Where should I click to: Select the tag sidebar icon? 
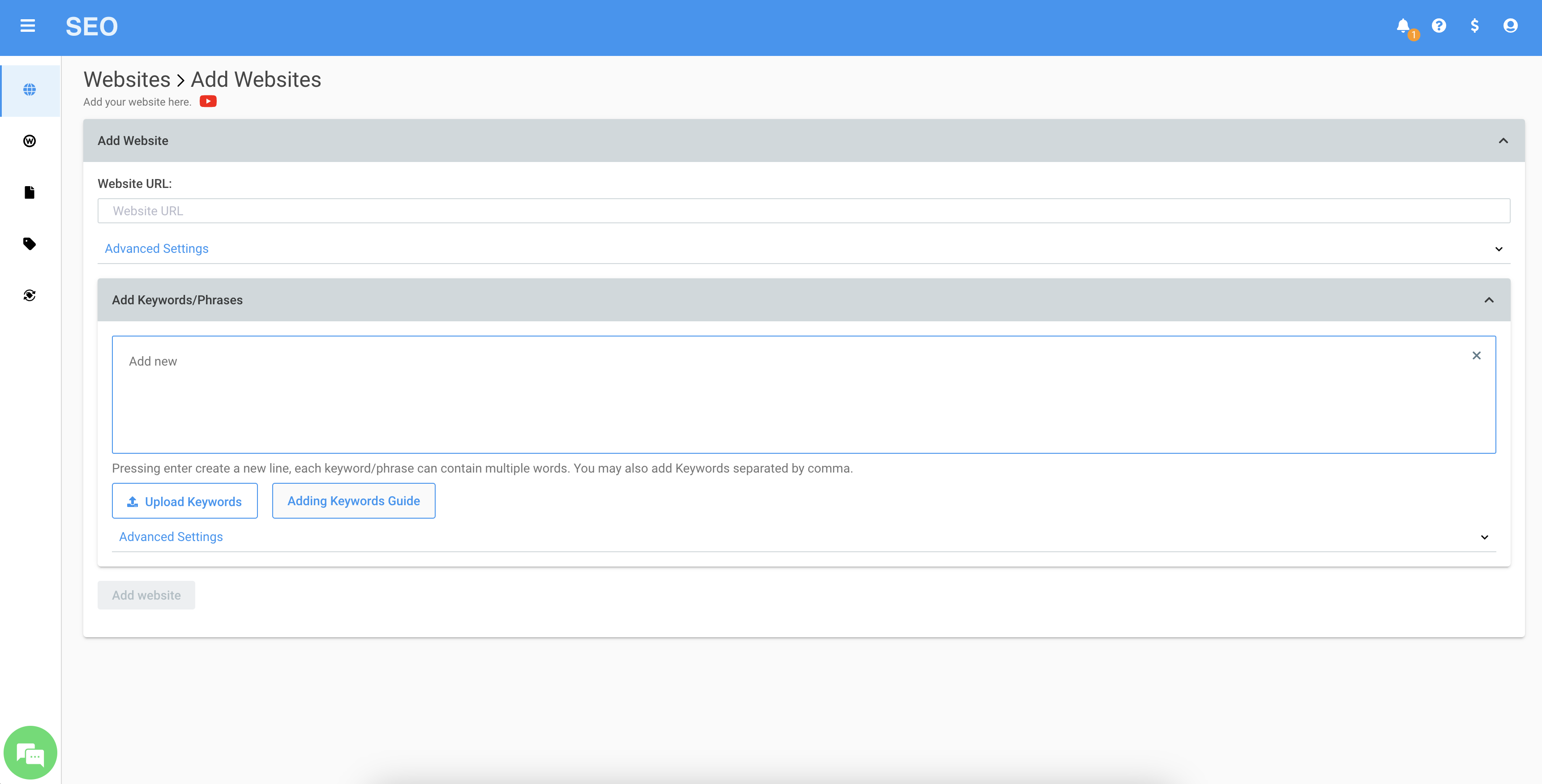[x=30, y=244]
